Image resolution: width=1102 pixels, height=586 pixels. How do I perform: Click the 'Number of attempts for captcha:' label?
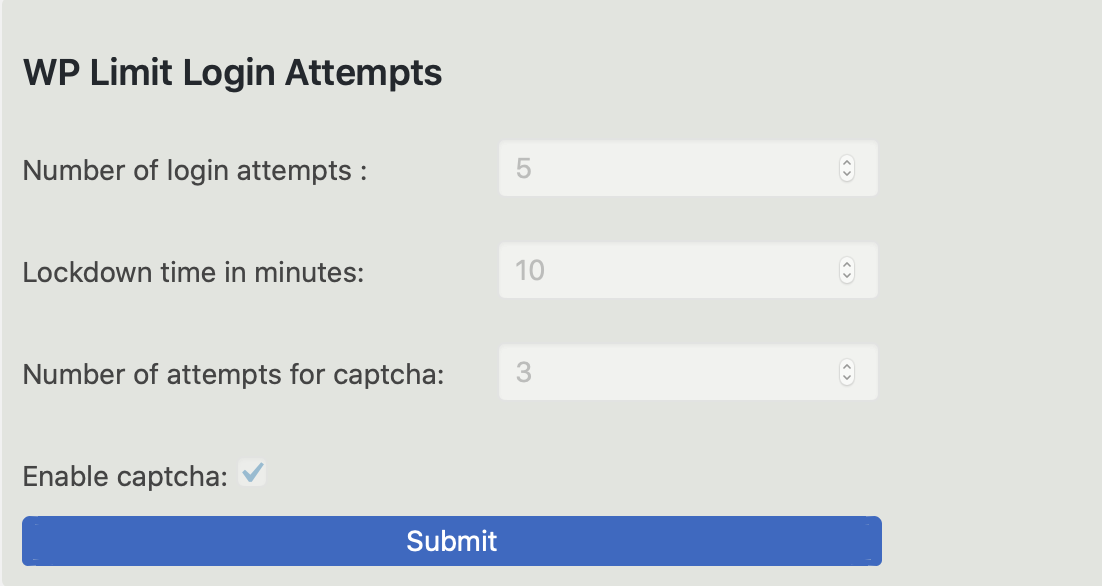[233, 375]
